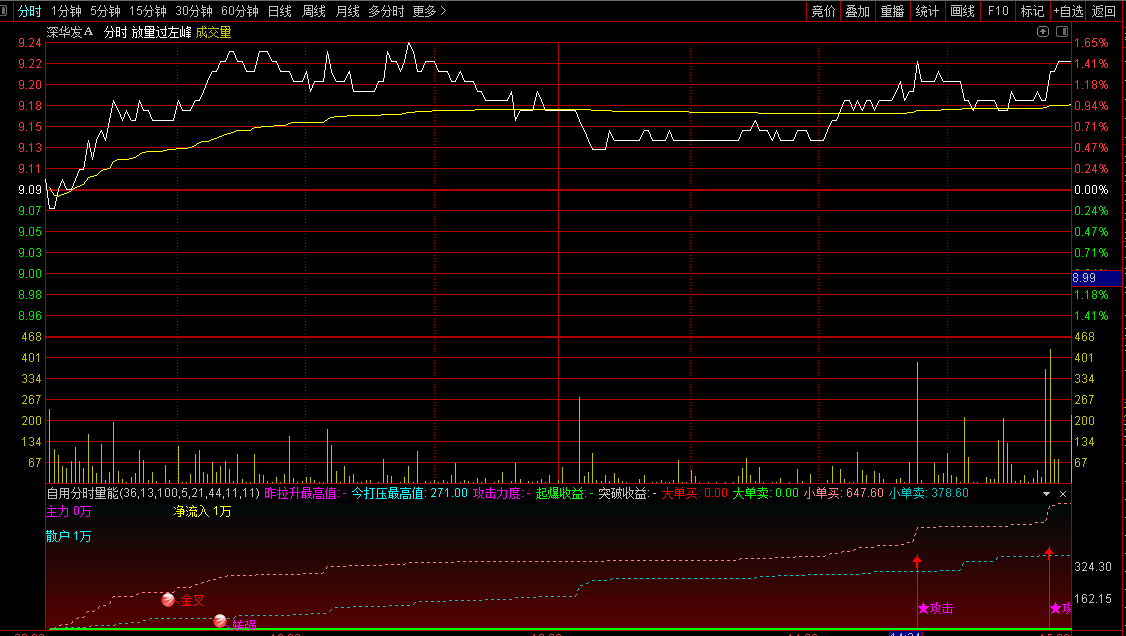The image size is (1126, 636).
Task: Open F10 company information
Action: point(998,11)
